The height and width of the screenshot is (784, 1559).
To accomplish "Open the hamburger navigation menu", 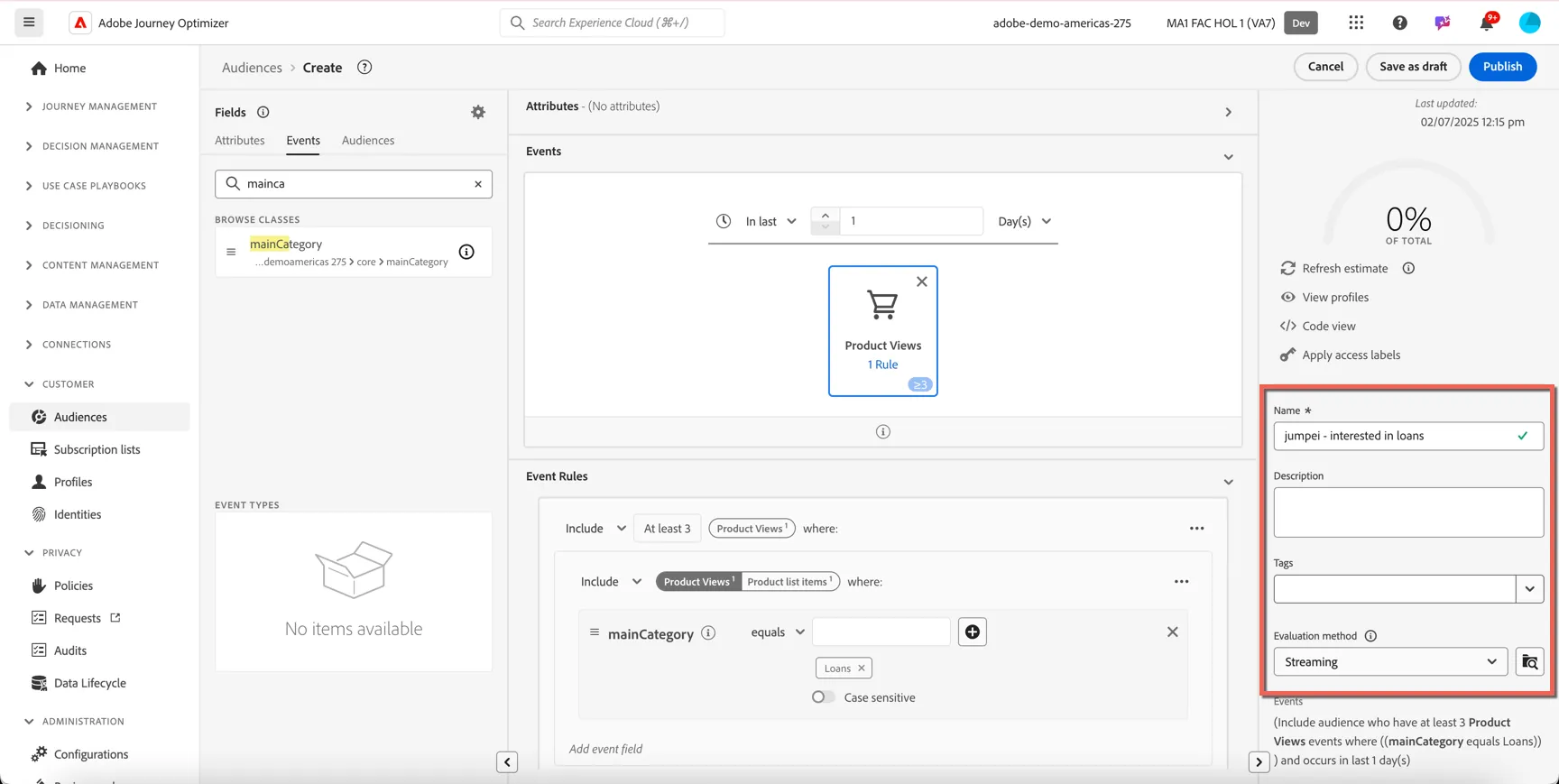I will 29,23.
